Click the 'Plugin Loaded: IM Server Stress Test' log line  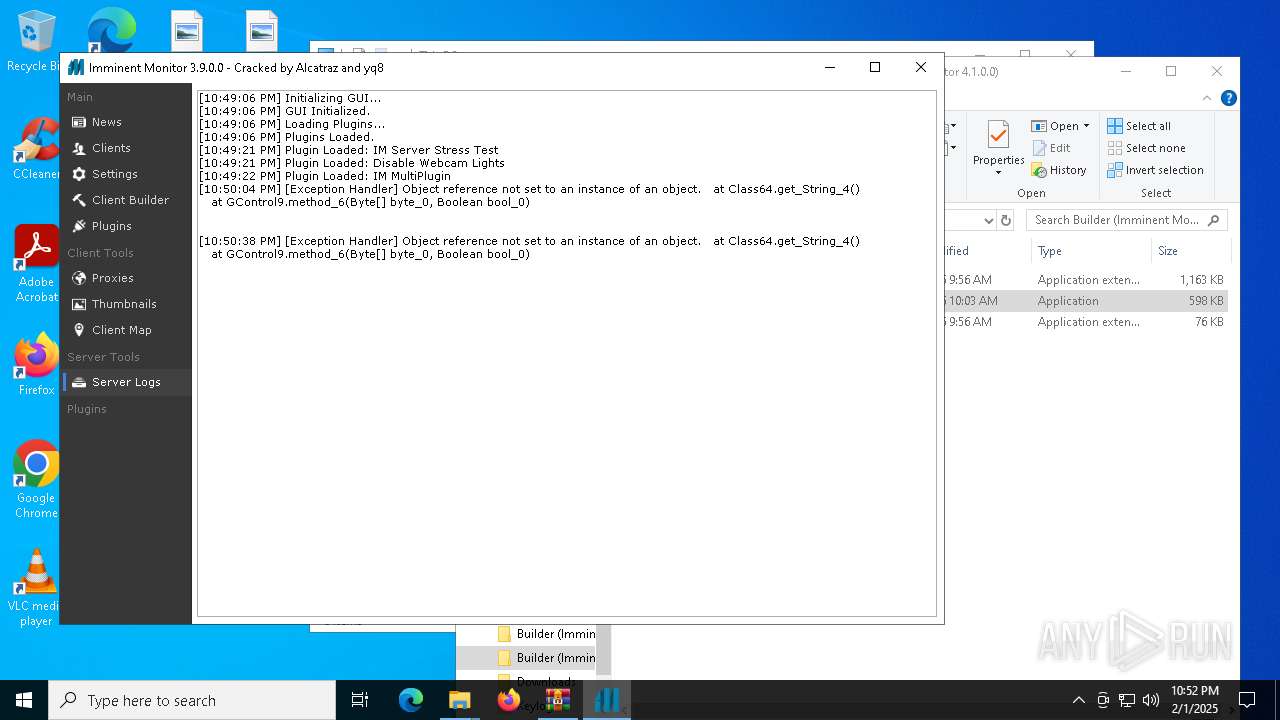pos(348,150)
